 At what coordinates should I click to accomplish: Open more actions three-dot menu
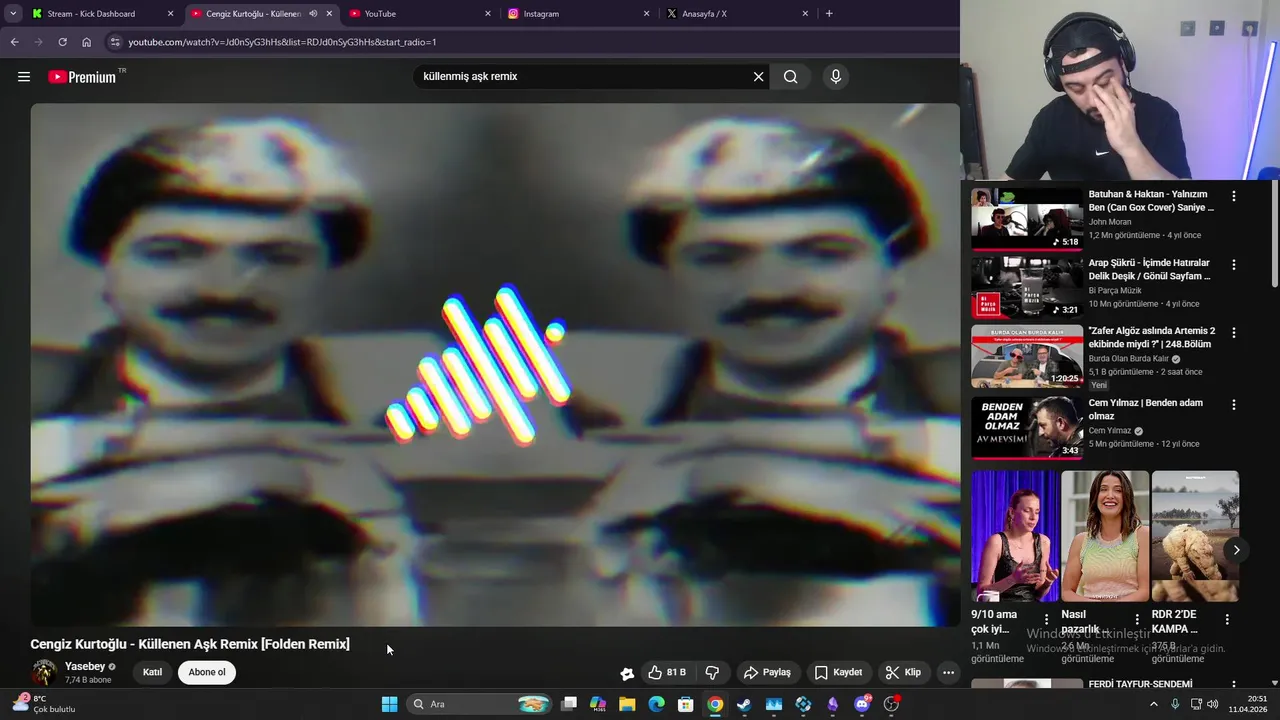click(948, 672)
